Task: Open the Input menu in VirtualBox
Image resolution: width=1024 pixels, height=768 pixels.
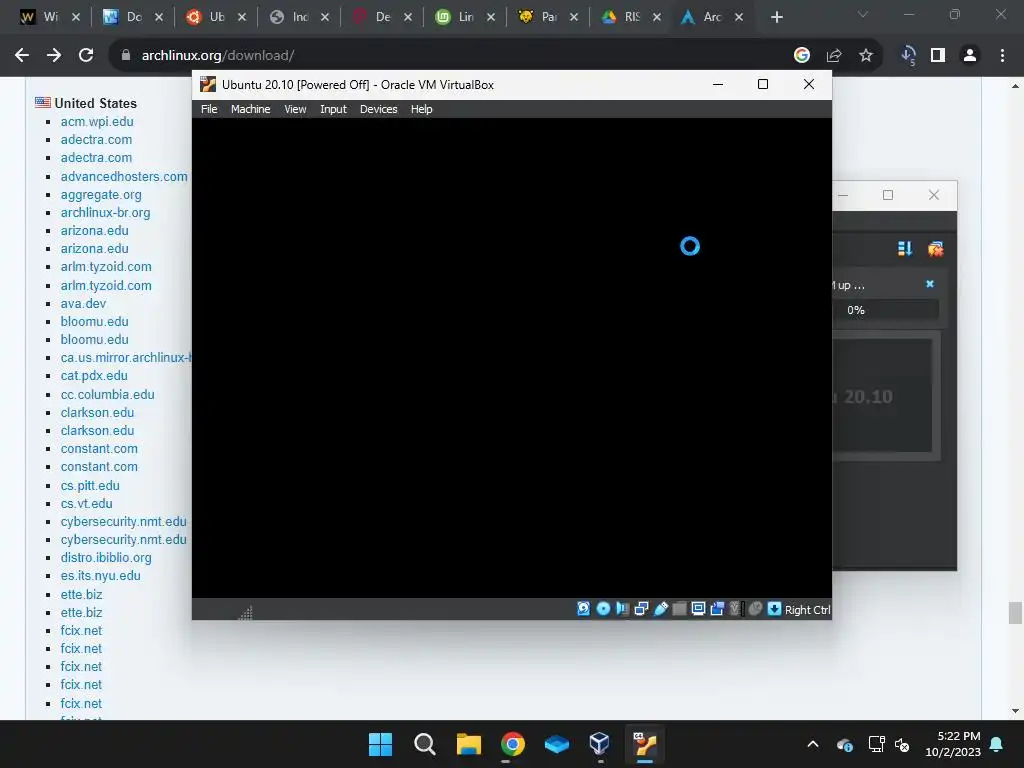Action: pyautogui.click(x=333, y=109)
